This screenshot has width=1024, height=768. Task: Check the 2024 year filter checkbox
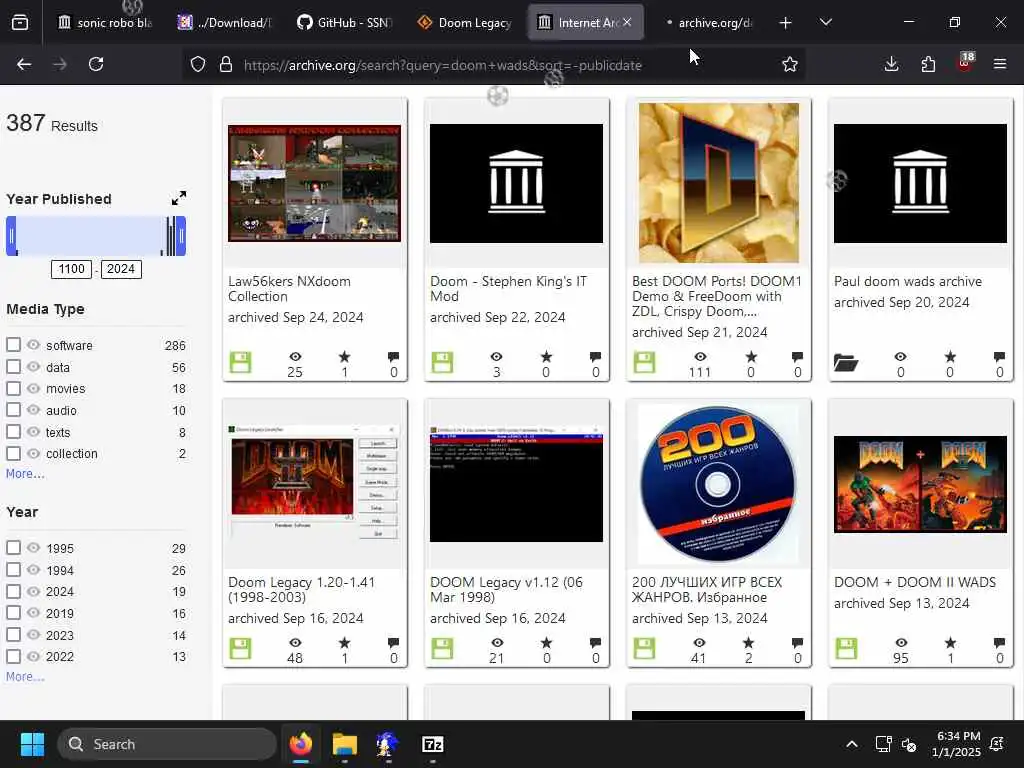coord(13,591)
